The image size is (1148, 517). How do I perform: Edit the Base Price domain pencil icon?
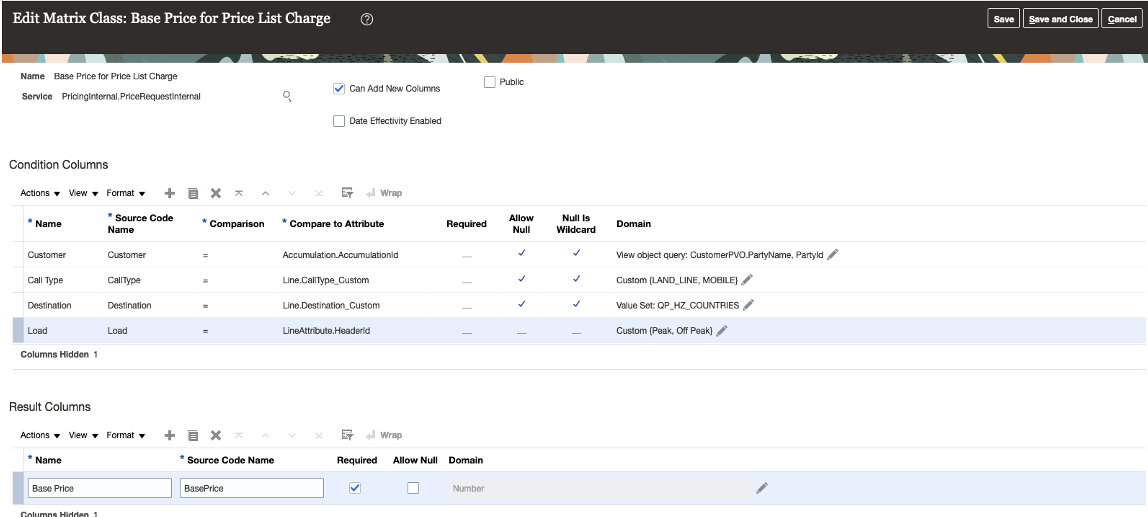click(762, 488)
